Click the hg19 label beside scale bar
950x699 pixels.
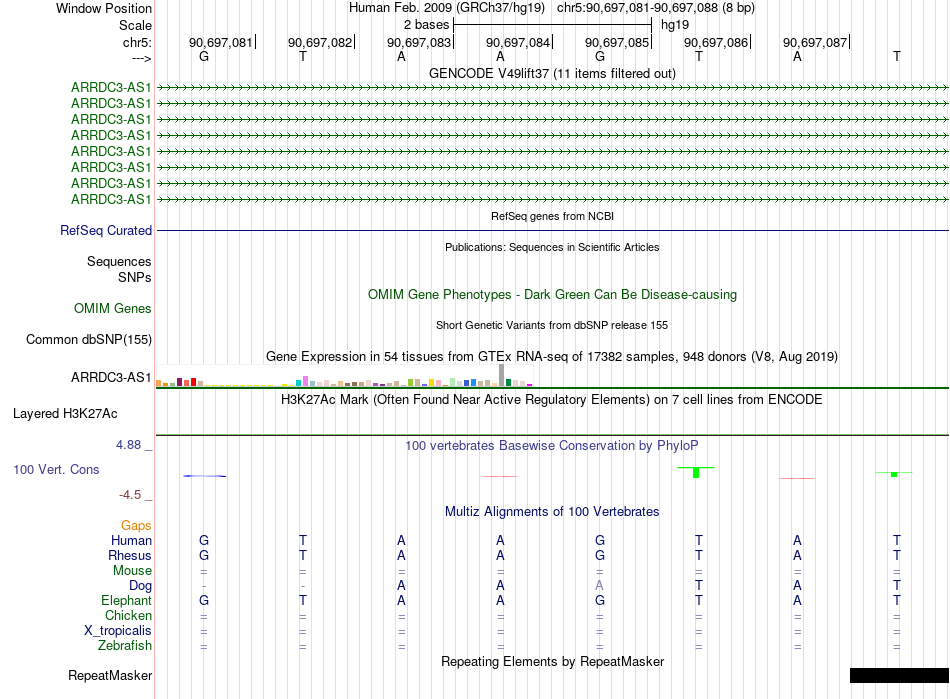(675, 25)
